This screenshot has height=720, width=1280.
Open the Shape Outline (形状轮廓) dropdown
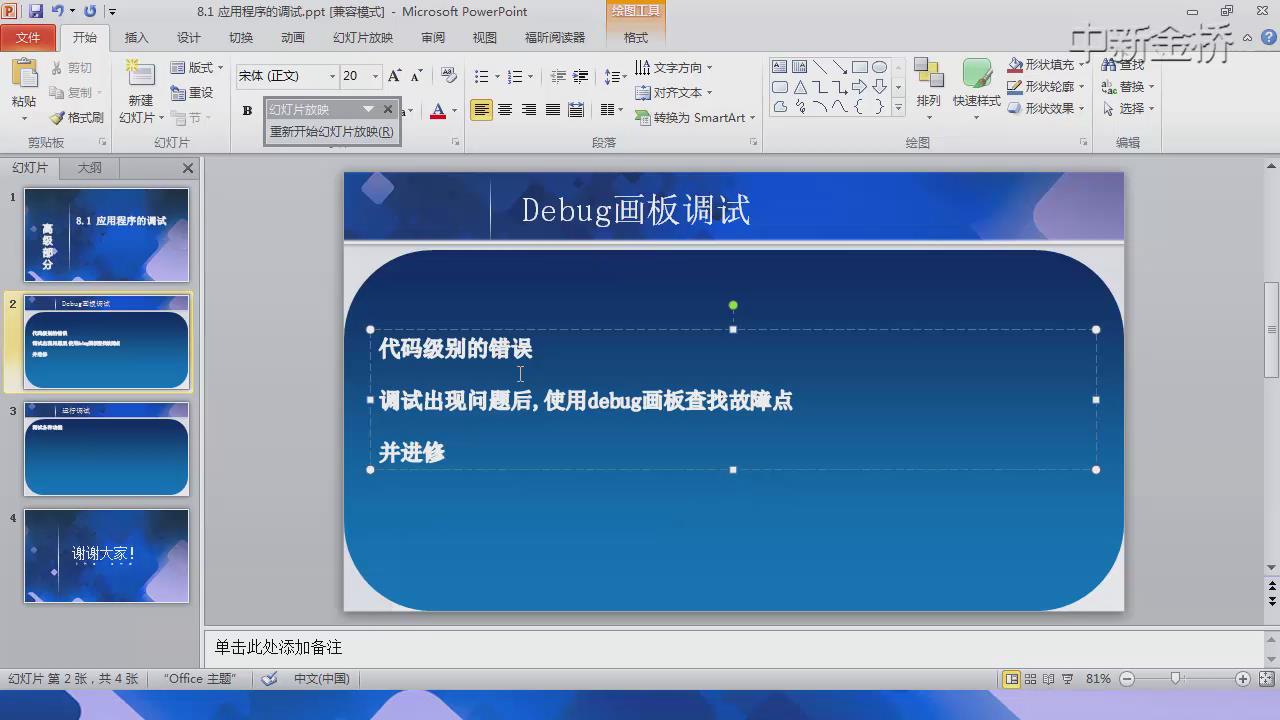[1046, 87]
